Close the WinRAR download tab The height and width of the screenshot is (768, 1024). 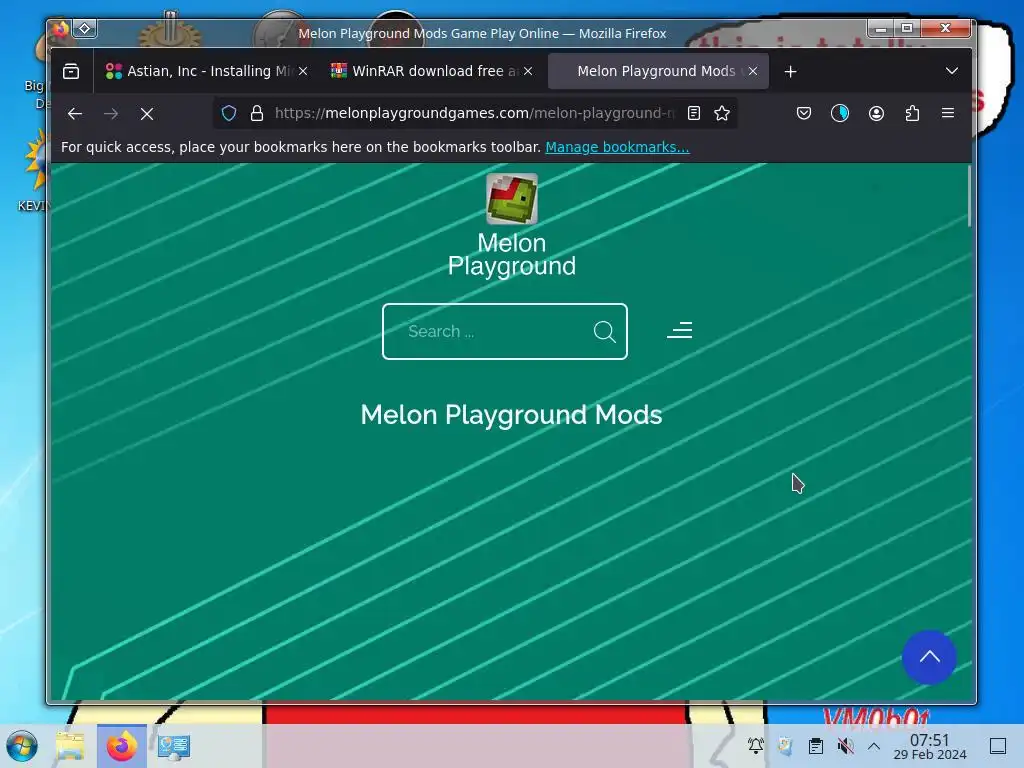click(528, 71)
